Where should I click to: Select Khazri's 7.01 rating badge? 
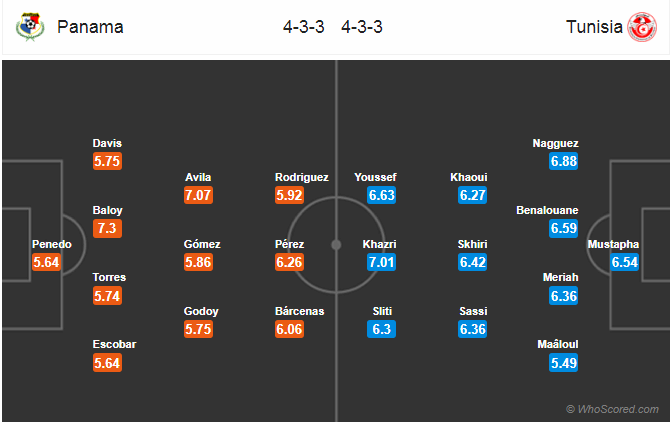click(381, 262)
